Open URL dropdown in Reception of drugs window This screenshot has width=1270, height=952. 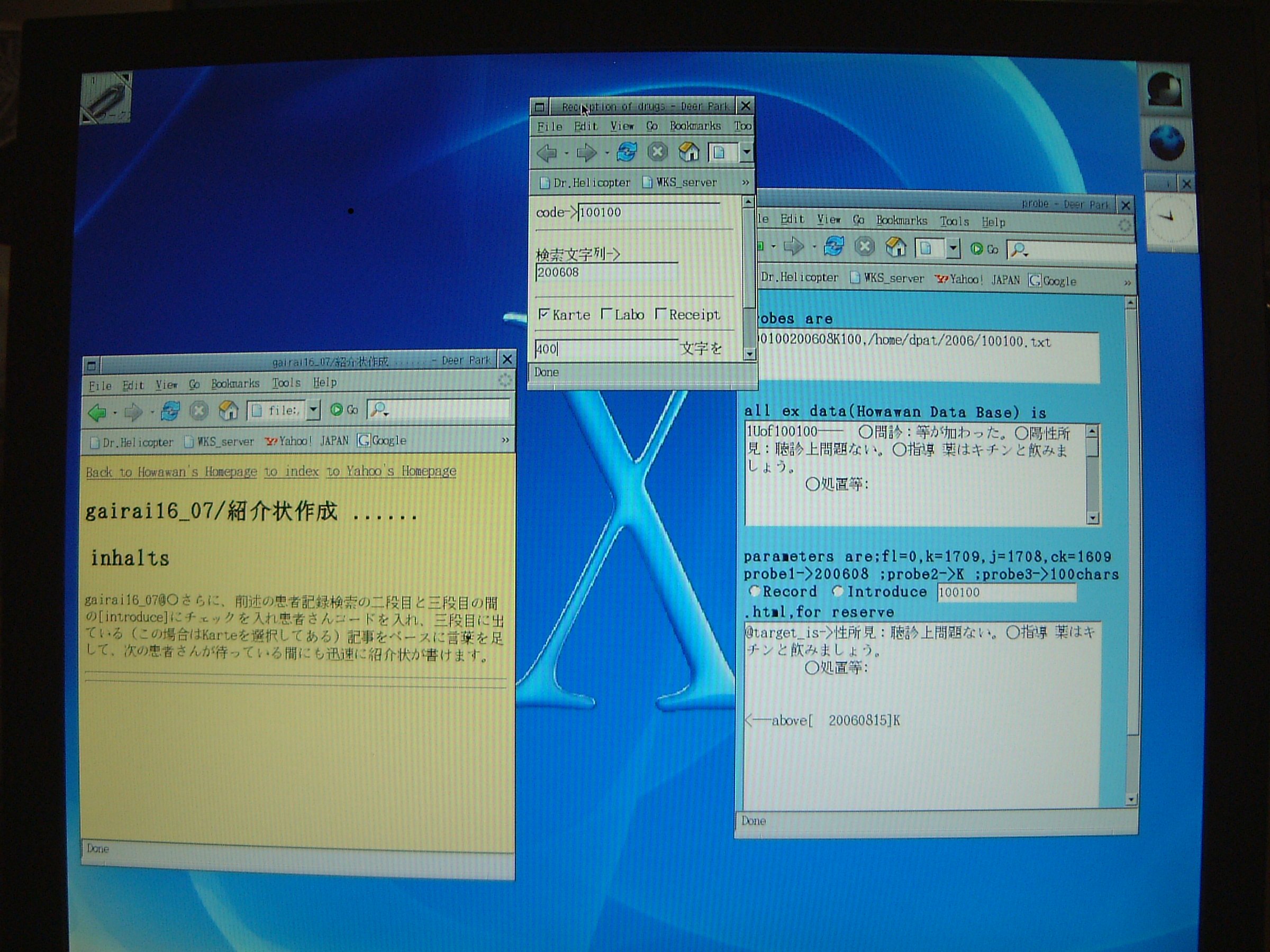746,152
